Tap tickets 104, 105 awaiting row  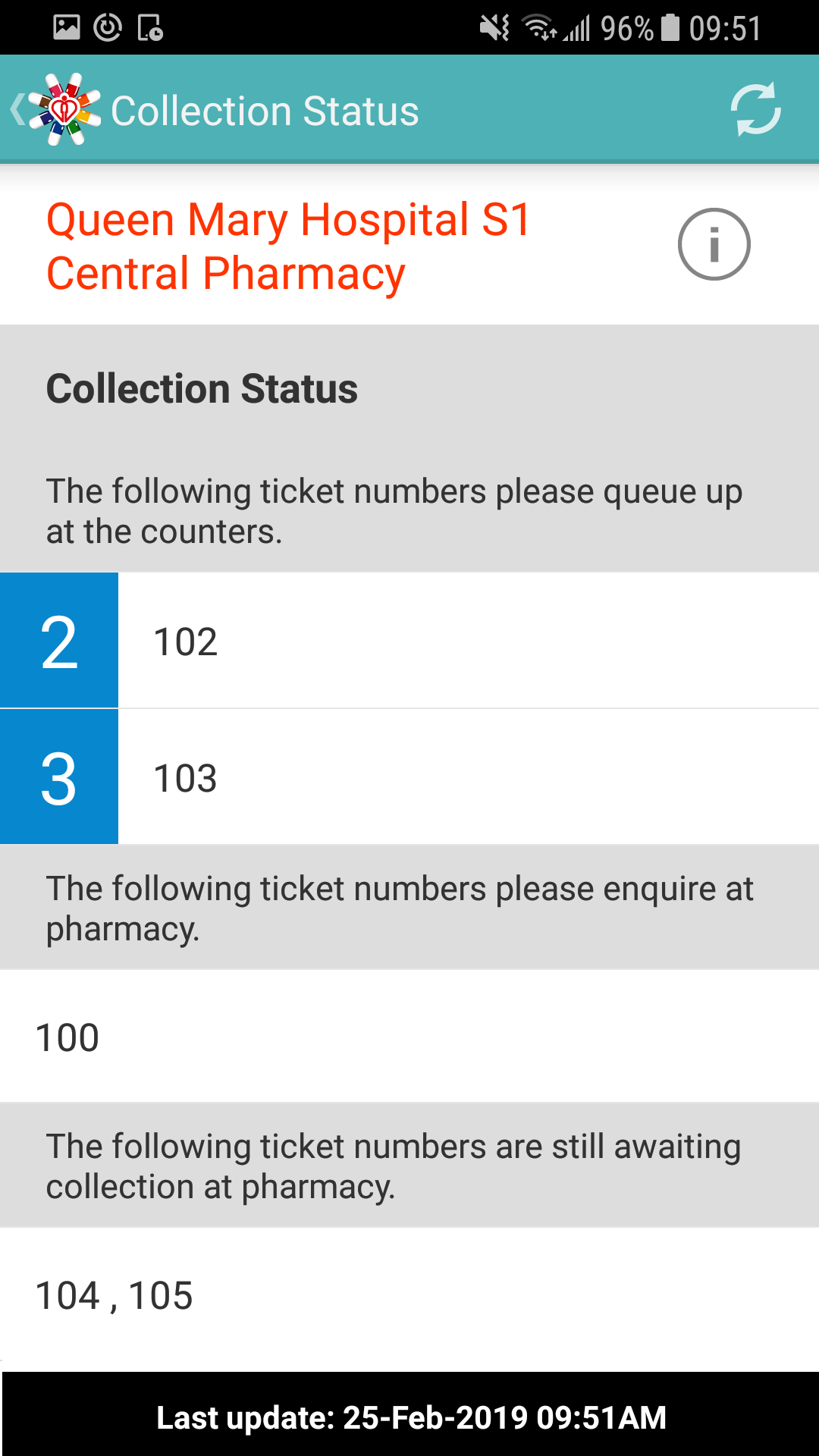[x=409, y=1294]
